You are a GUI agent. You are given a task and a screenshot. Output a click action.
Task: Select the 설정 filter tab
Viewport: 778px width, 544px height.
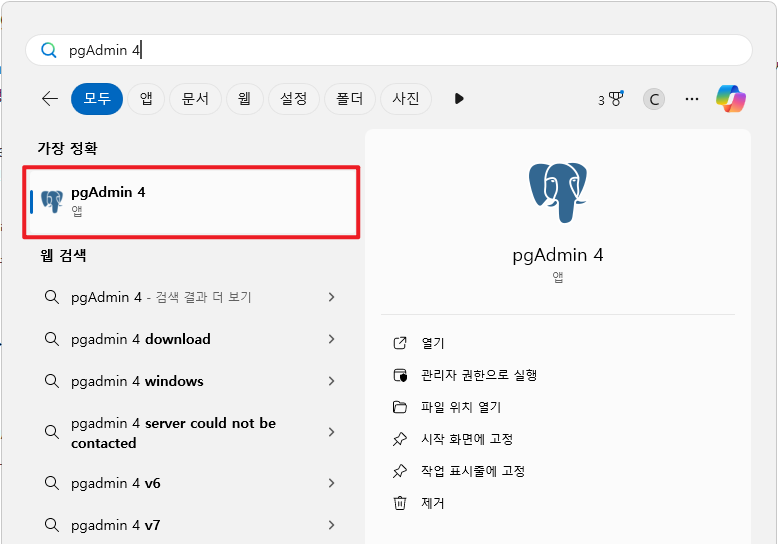(294, 99)
